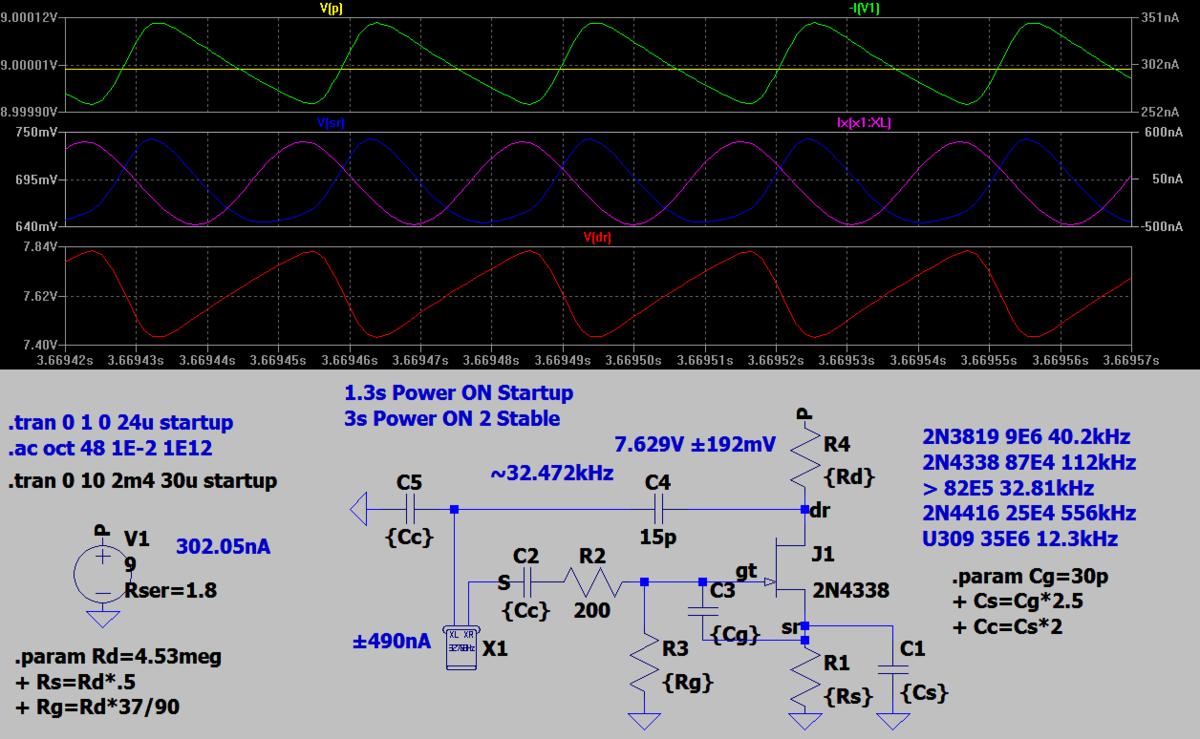Select the V(sr) trace label
The width and height of the screenshot is (1200, 739).
(330, 123)
